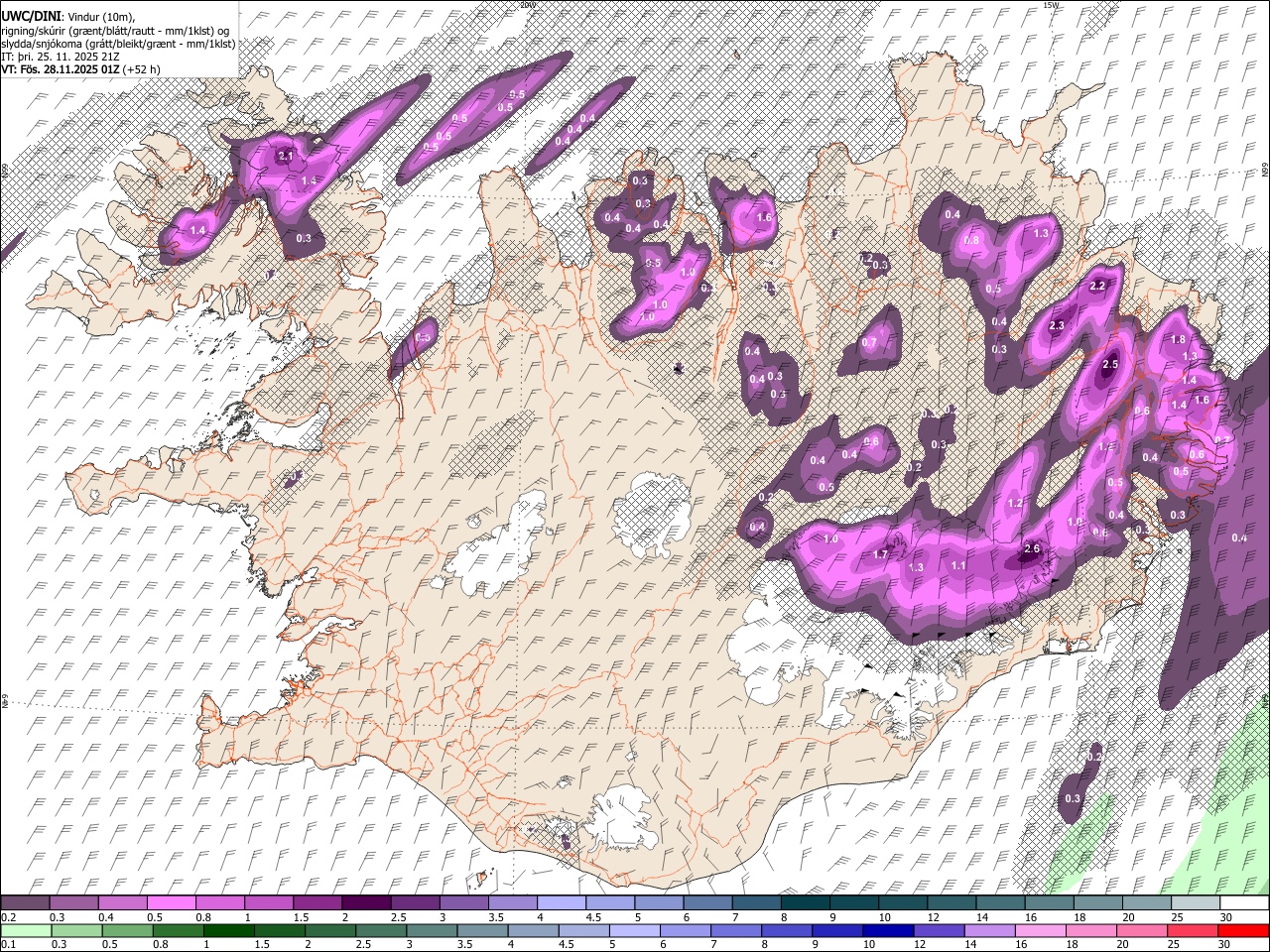The height and width of the screenshot is (952, 1270).
Task: Pick upper legend swatch labelled 0.3
Action: pyautogui.click(x=73, y=903)
